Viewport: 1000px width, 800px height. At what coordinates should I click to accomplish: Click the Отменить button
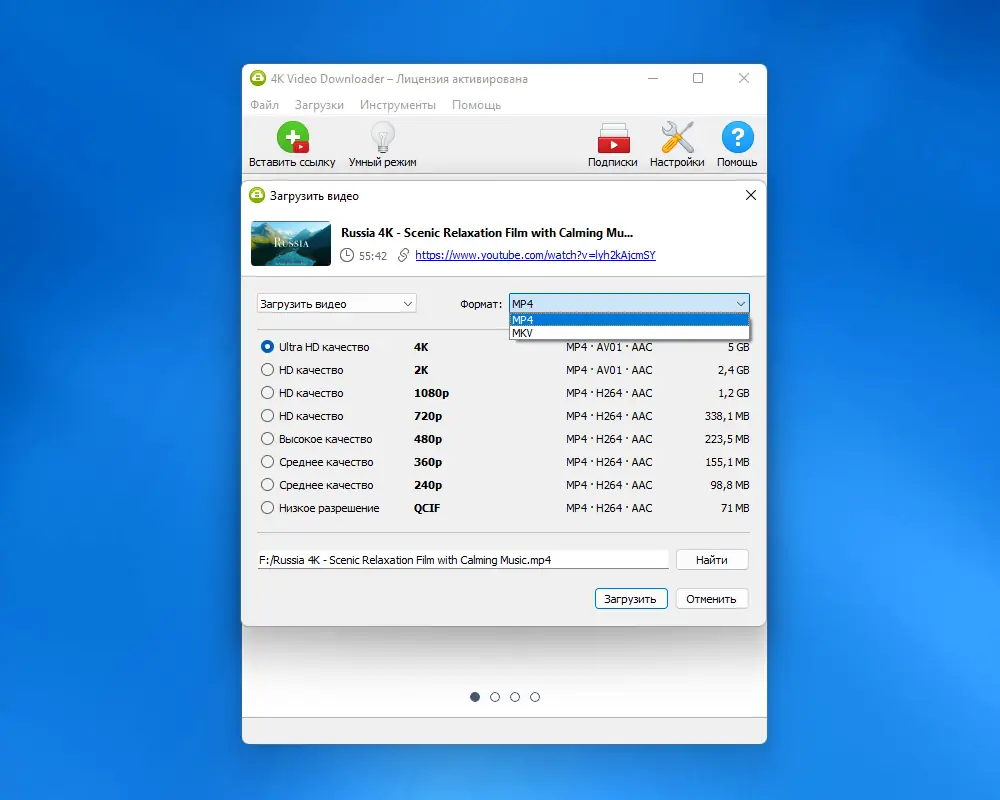point(712,598)
